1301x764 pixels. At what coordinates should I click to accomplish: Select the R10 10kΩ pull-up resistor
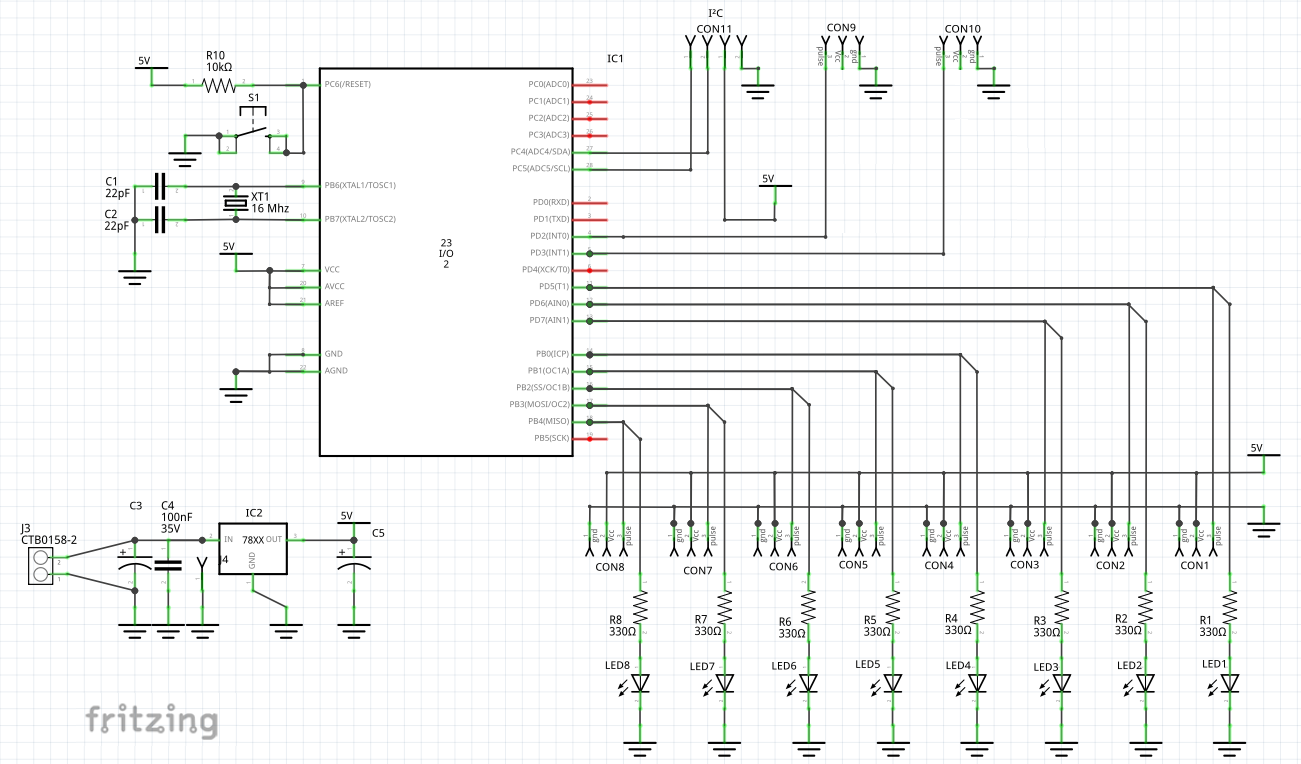pyautogui.click(x=218, y=85)
